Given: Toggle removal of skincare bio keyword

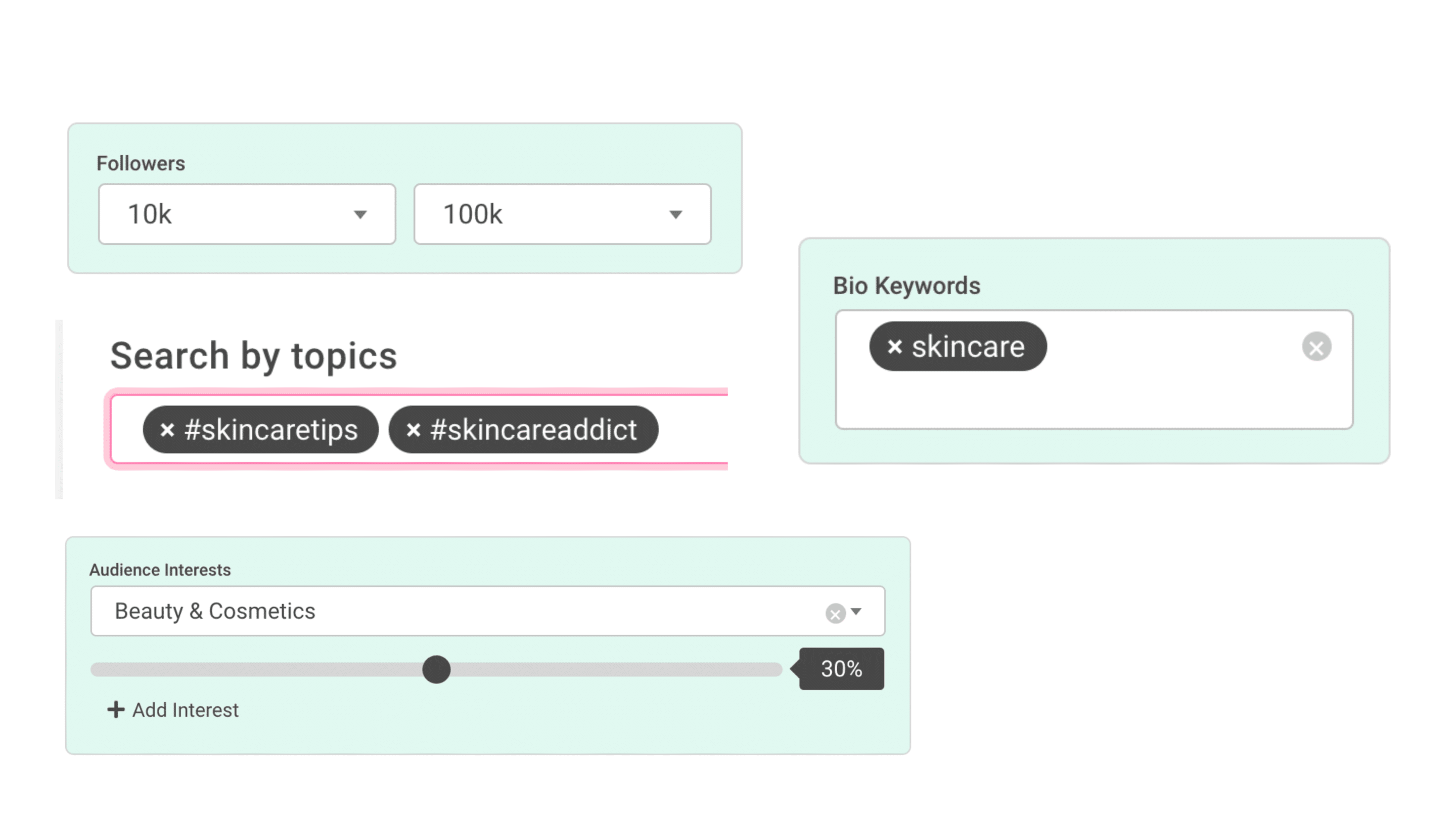Looking at the screenshot, I should point(894,347).
